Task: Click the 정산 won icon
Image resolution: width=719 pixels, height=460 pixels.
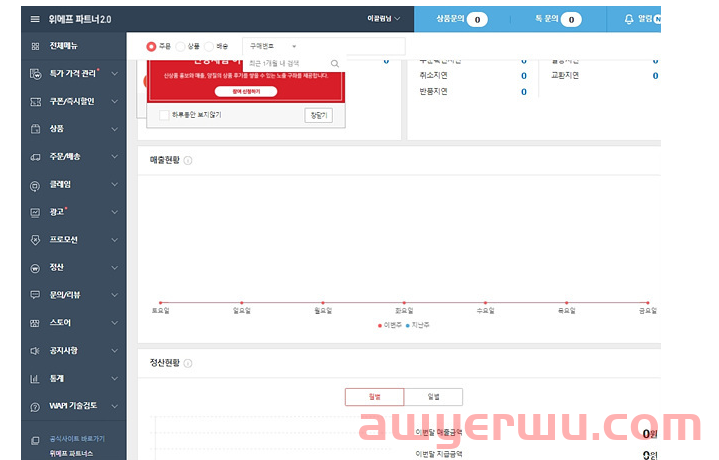Action: coord(35,268)
